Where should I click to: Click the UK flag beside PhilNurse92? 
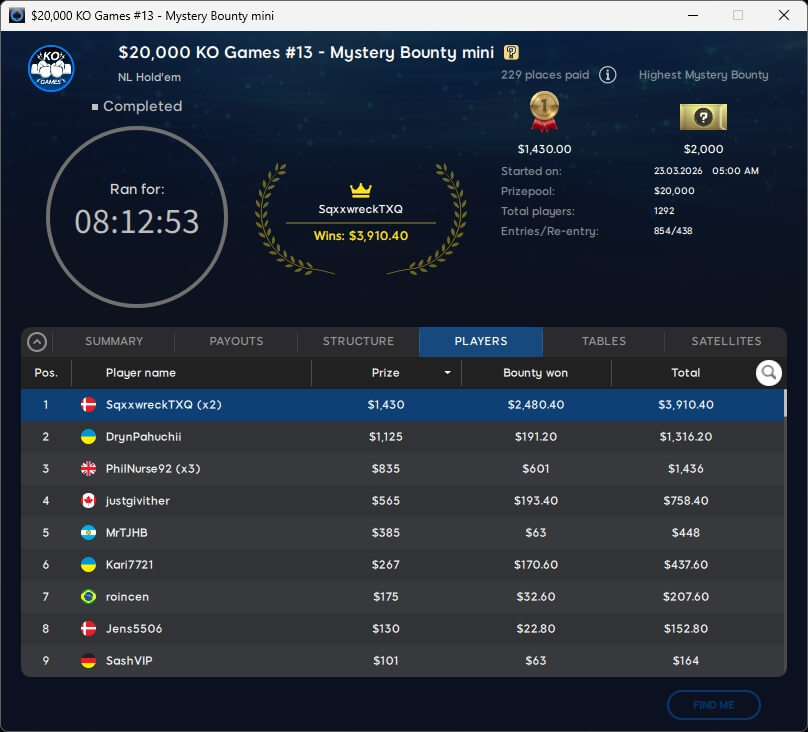[88, 469]
